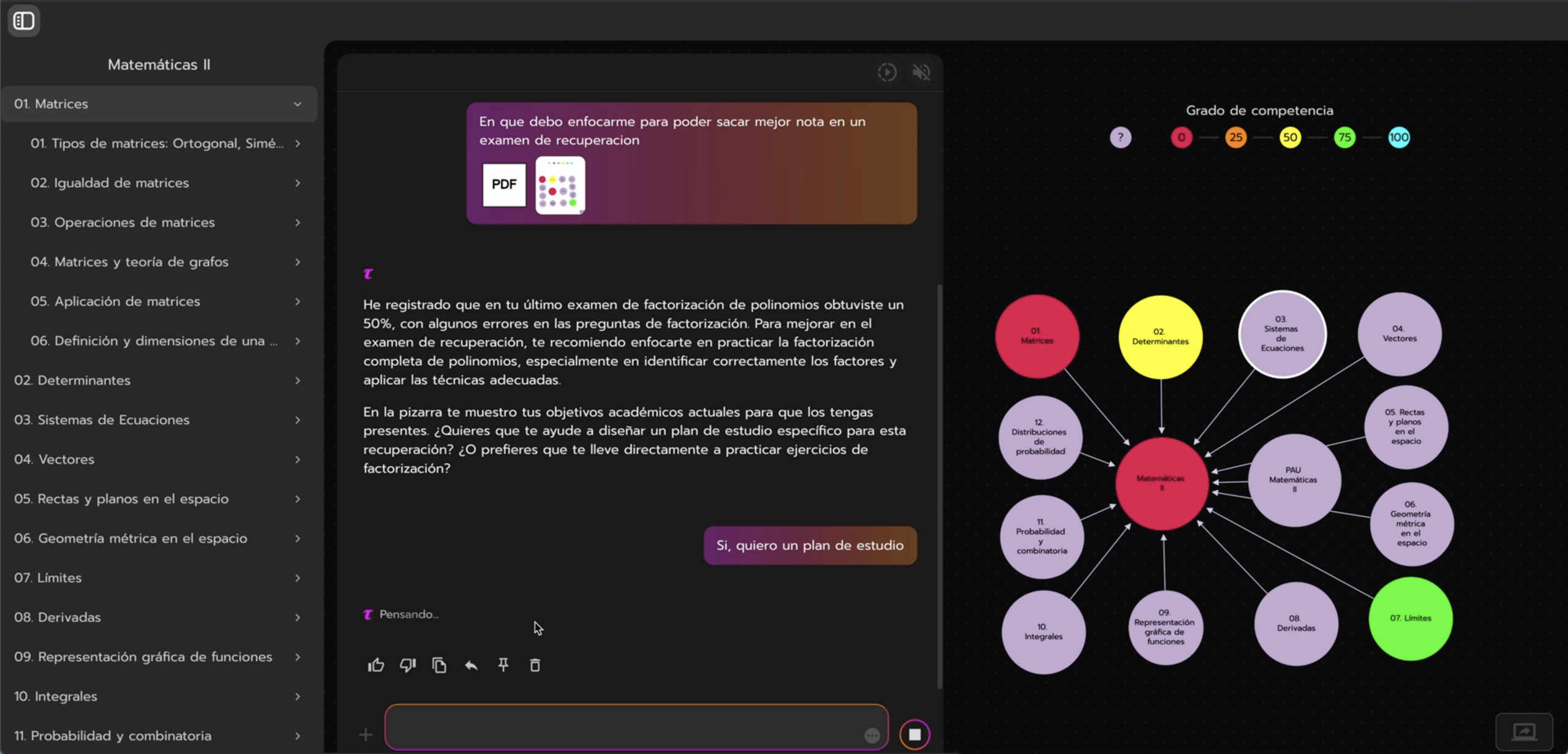The image size is (1568, 754).
Task: Collapse the 01. Matrices section
Action: tap(298, 104)
